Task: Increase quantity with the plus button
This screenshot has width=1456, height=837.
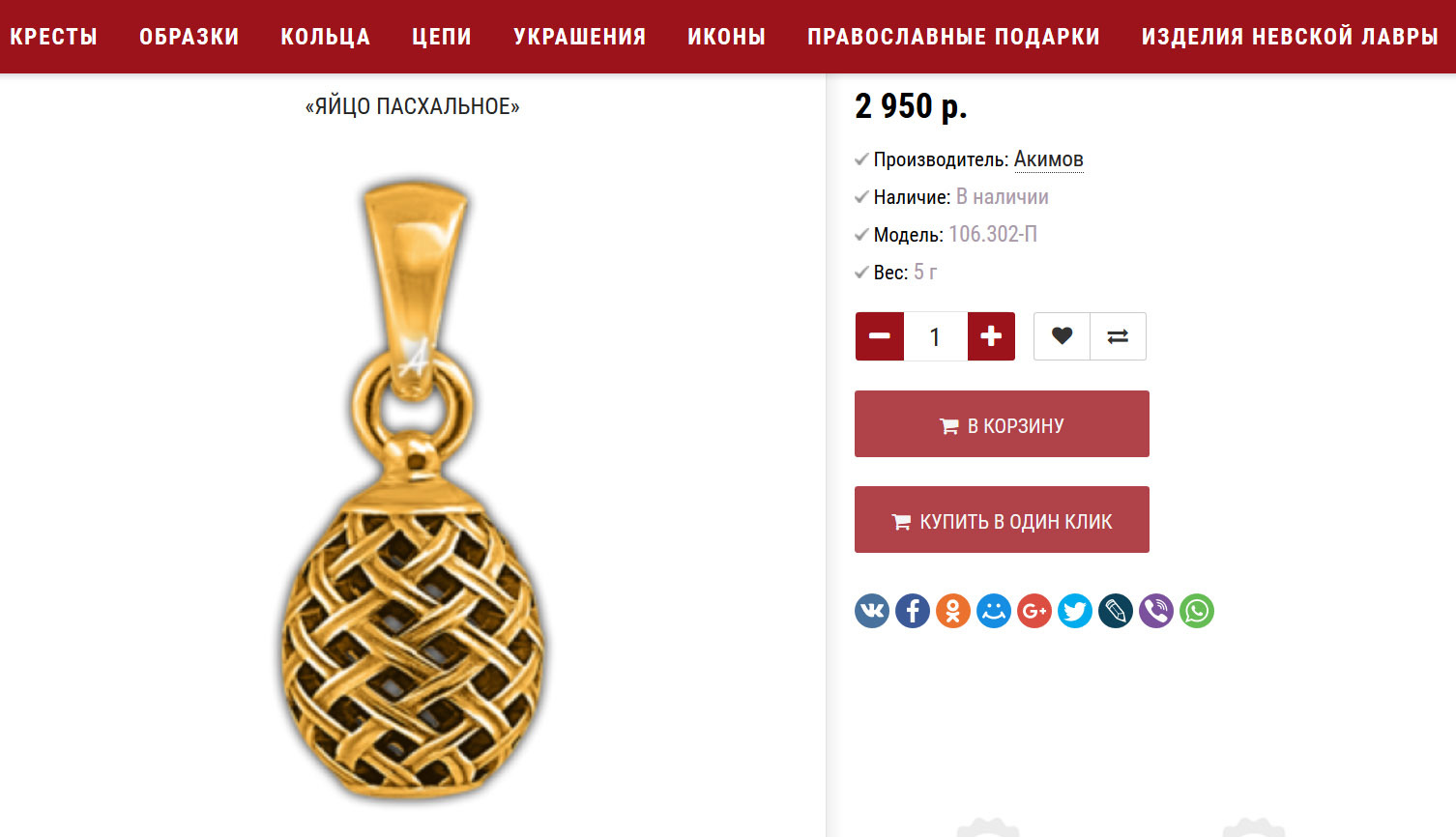Action: coord(991,336)
